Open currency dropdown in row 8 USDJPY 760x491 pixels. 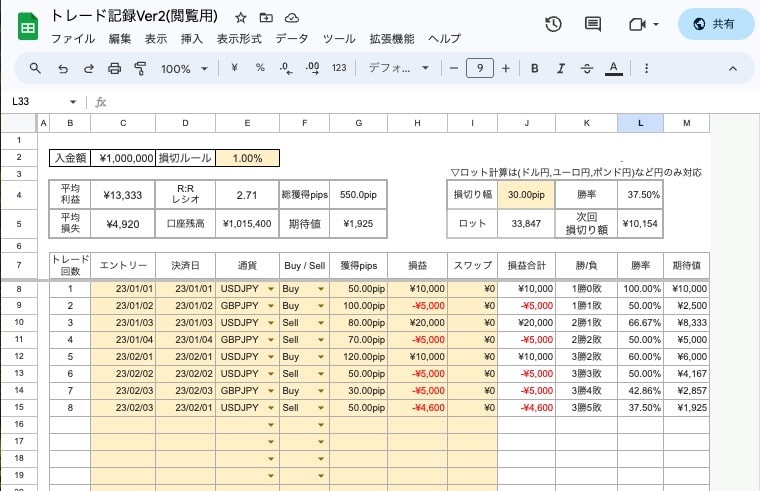(271, 289)
